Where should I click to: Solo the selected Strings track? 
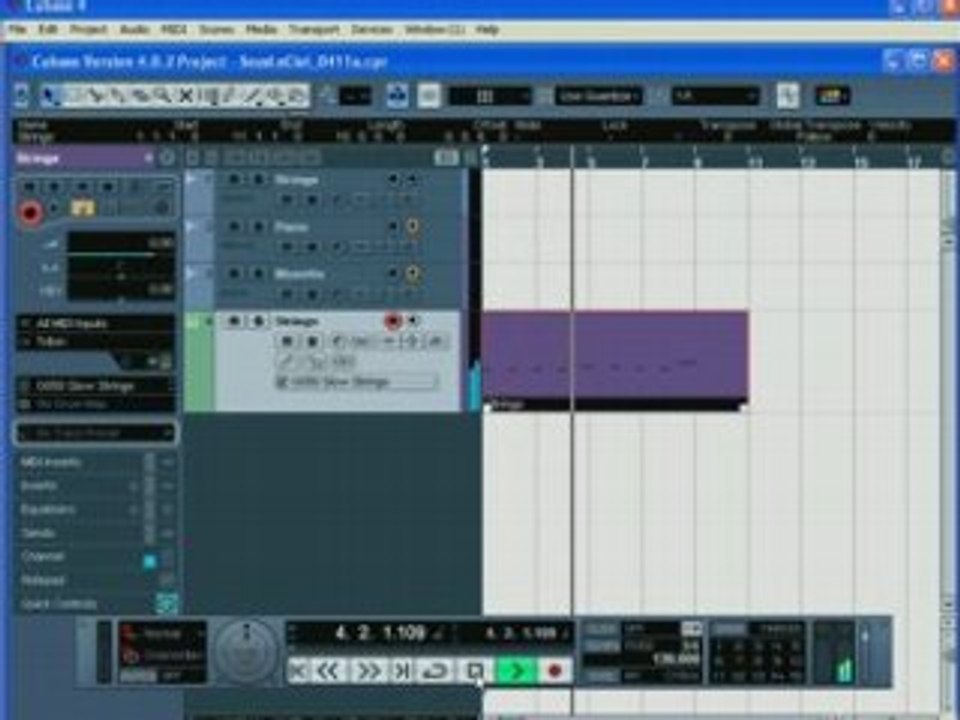tap(258, 321)
